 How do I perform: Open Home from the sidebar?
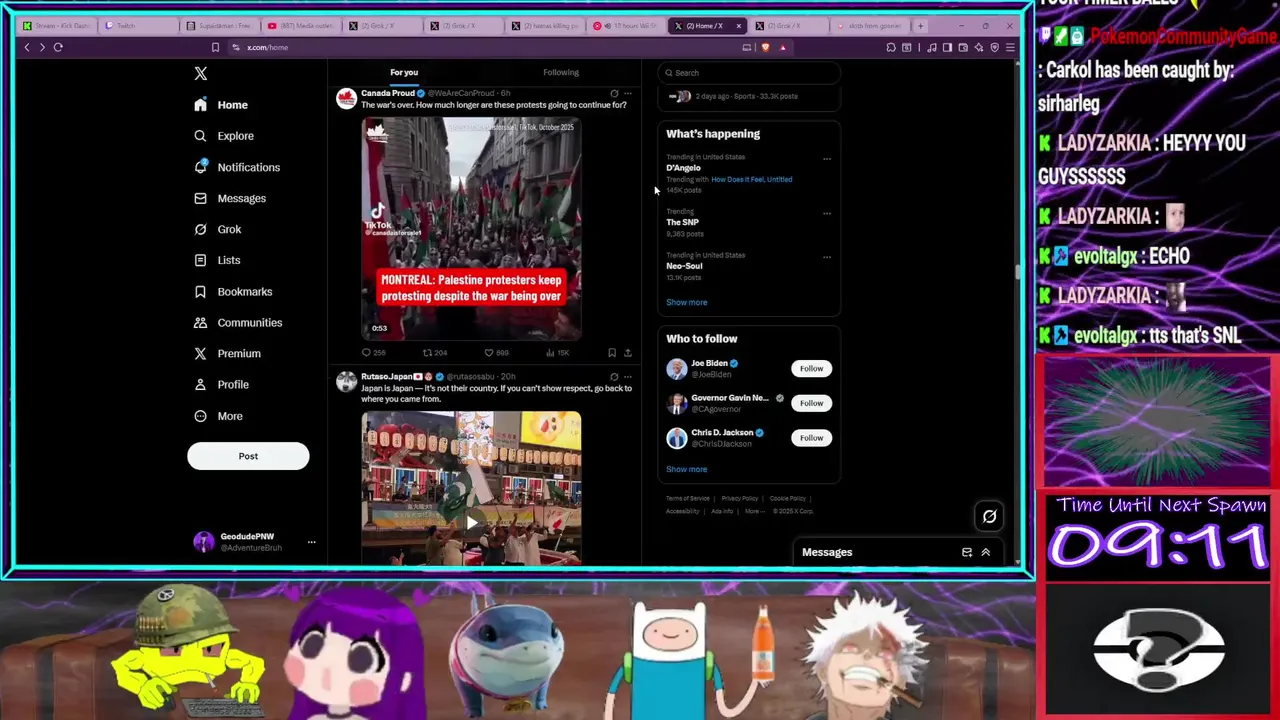tap(221, 105)
